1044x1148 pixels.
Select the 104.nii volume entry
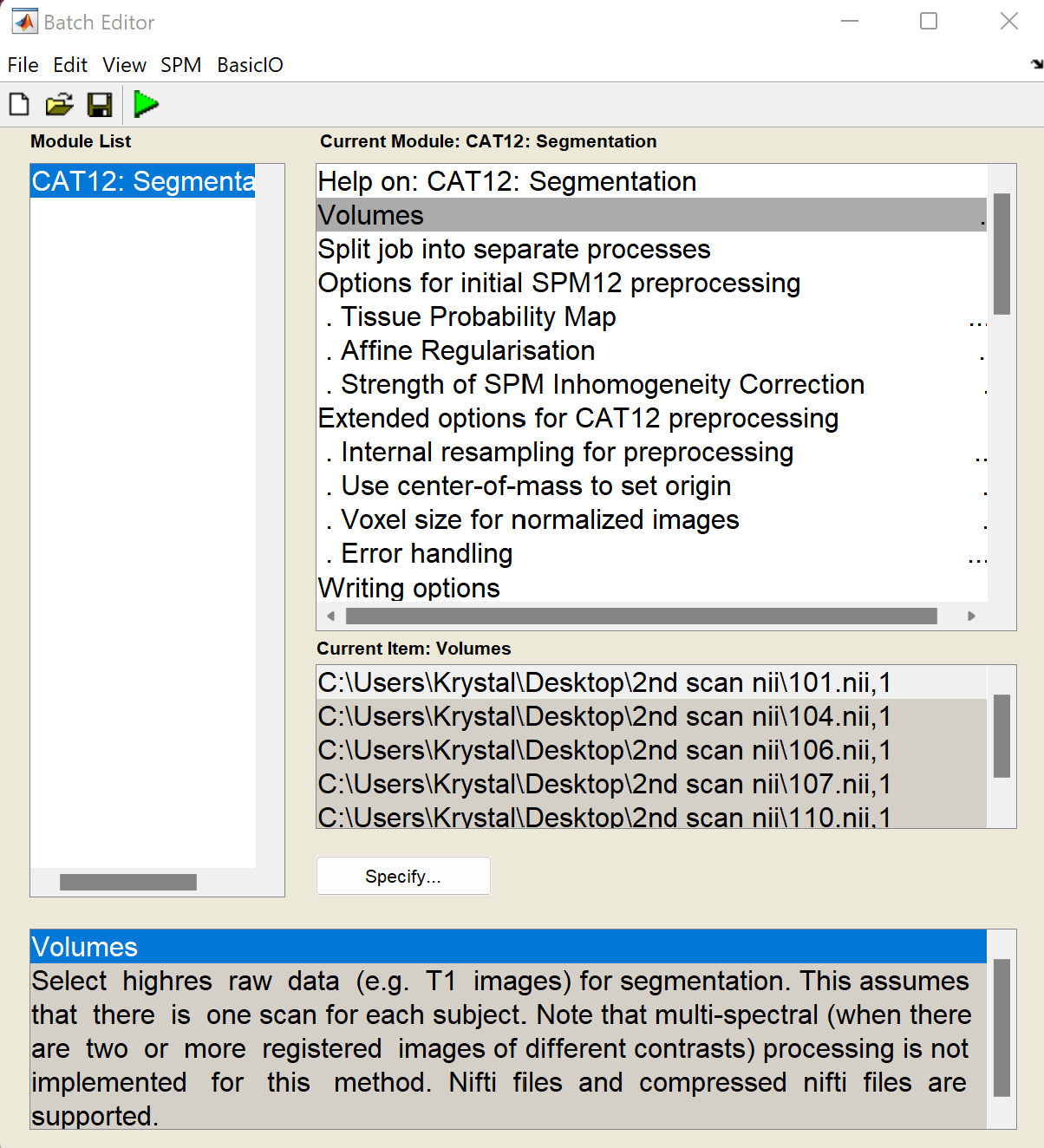(x=604, y=717)
